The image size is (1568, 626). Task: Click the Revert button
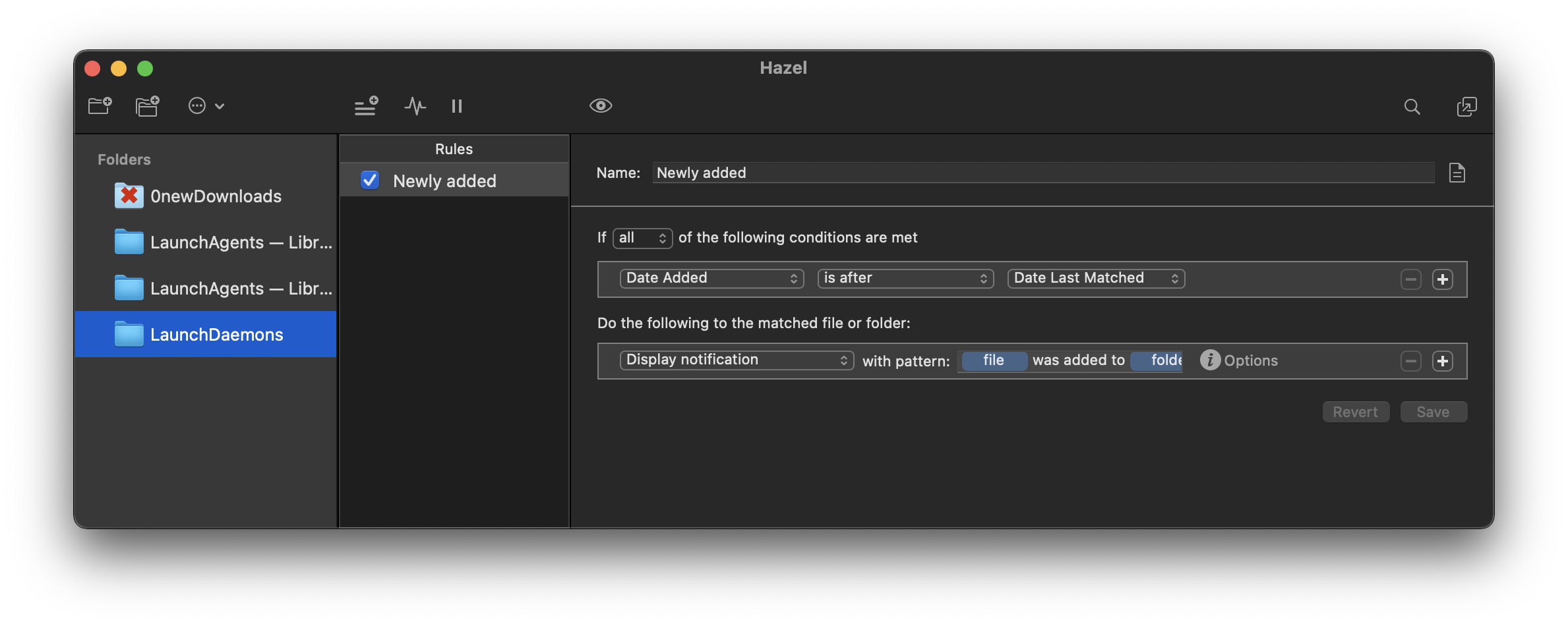coord(1355,413)
